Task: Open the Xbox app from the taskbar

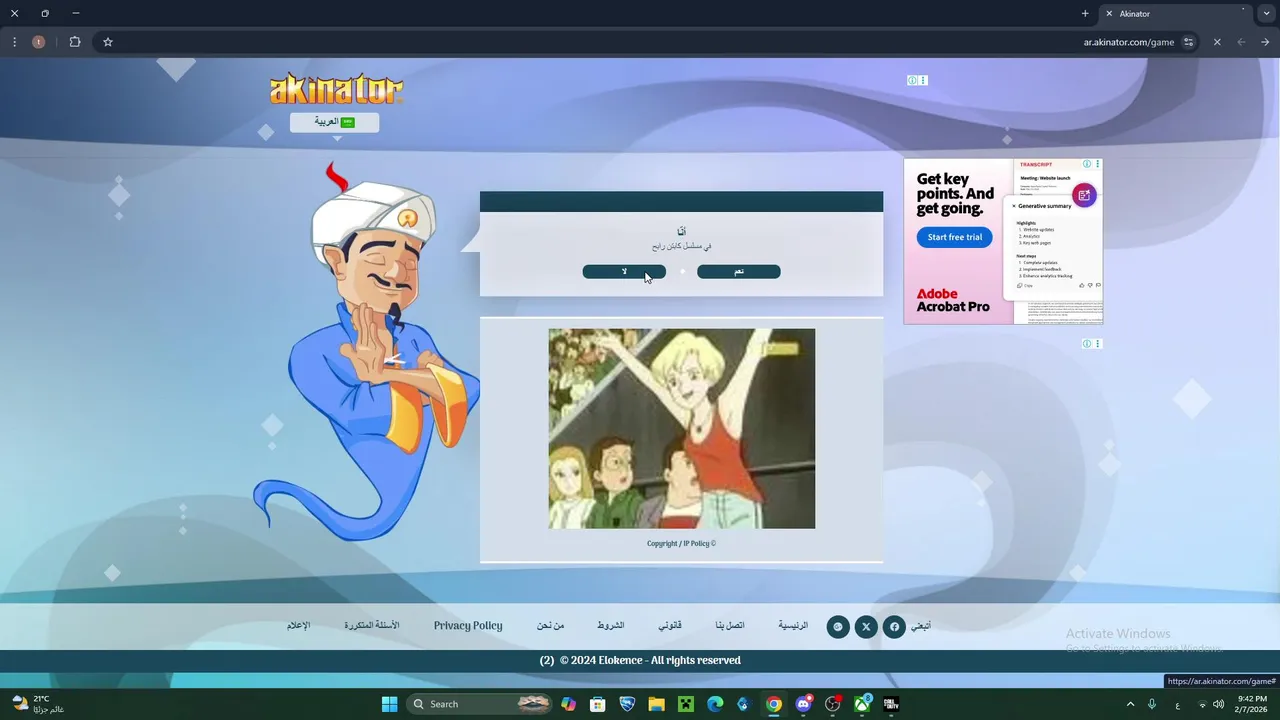Action: tap(861, 704)
